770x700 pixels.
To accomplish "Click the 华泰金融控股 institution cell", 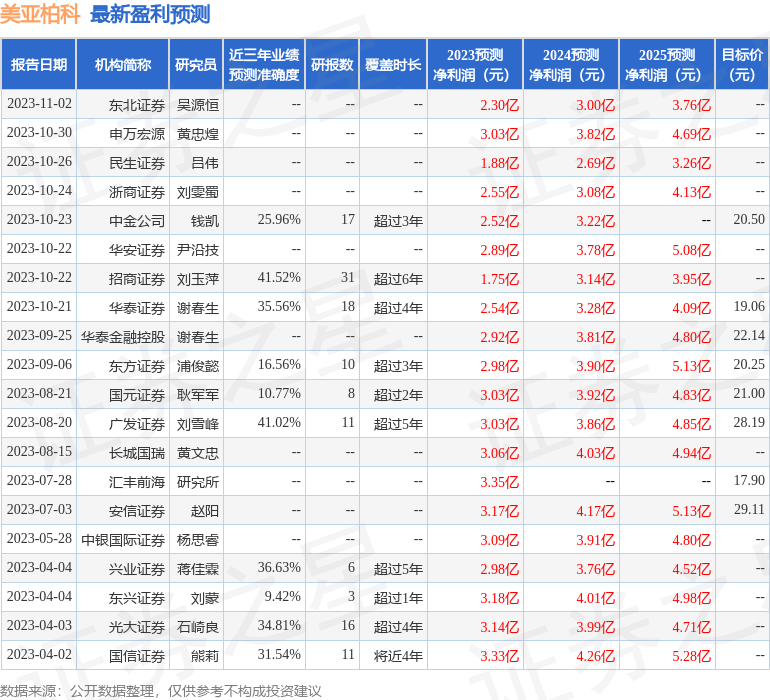I will pos(123,337).
